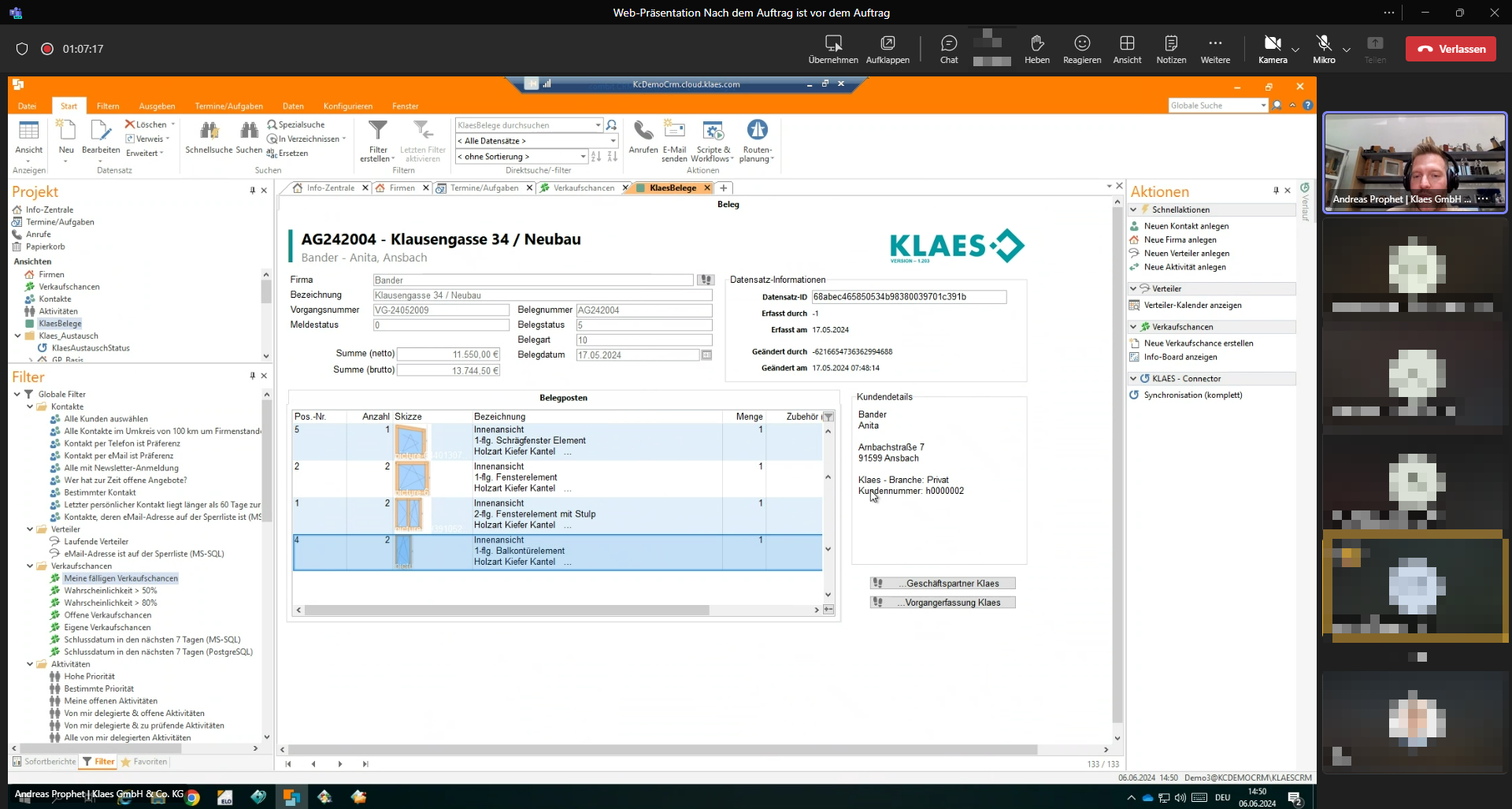Run Synchronisation (komplett) action
Viewport: 1512px width, 809px height.
click(x=1192, y=395)
